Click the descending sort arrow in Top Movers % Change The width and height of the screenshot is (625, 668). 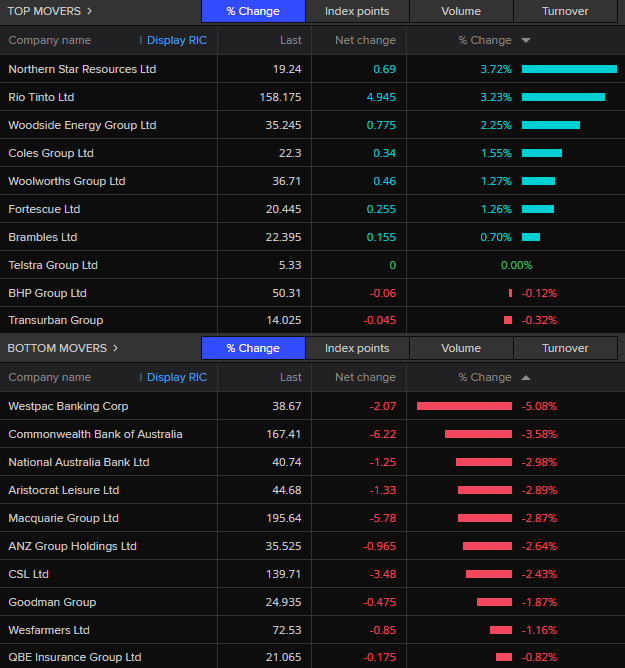(x=526, y=41)
